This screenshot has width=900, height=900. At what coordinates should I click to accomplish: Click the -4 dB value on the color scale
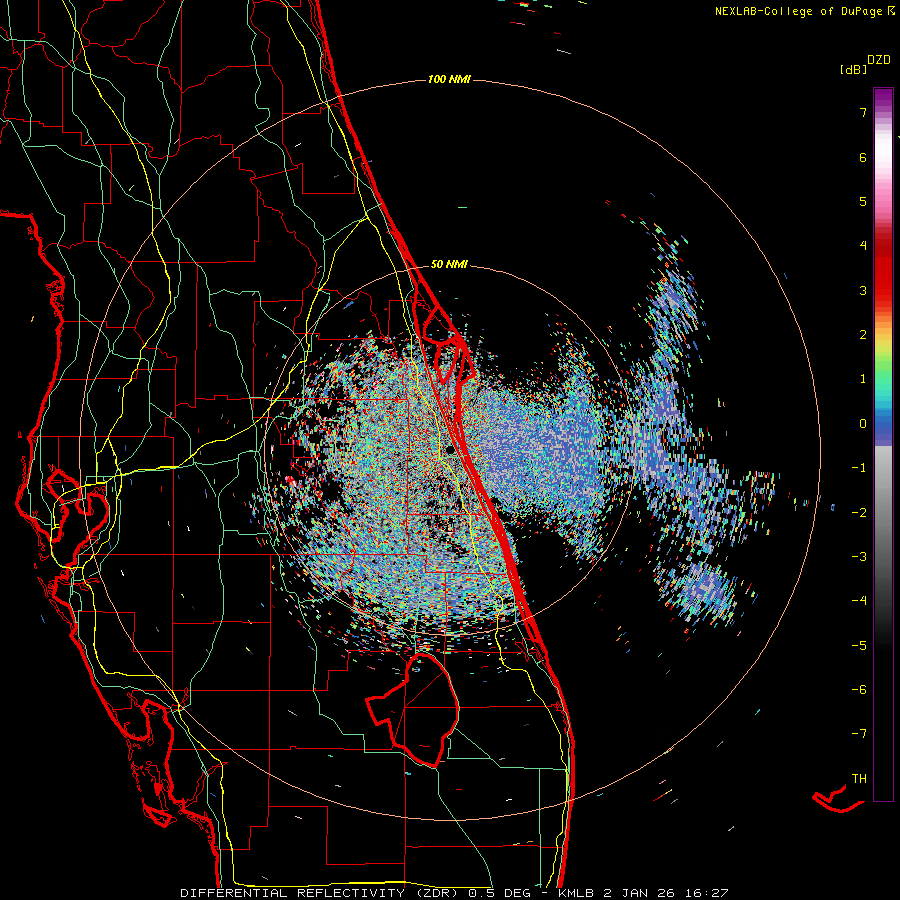pyautogui.click(x=859, y=601)
